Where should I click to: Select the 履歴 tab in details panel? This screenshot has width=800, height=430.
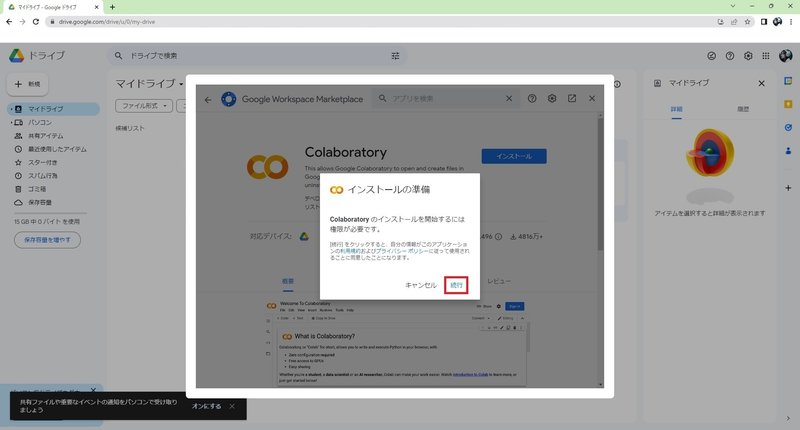click(743, 109)
